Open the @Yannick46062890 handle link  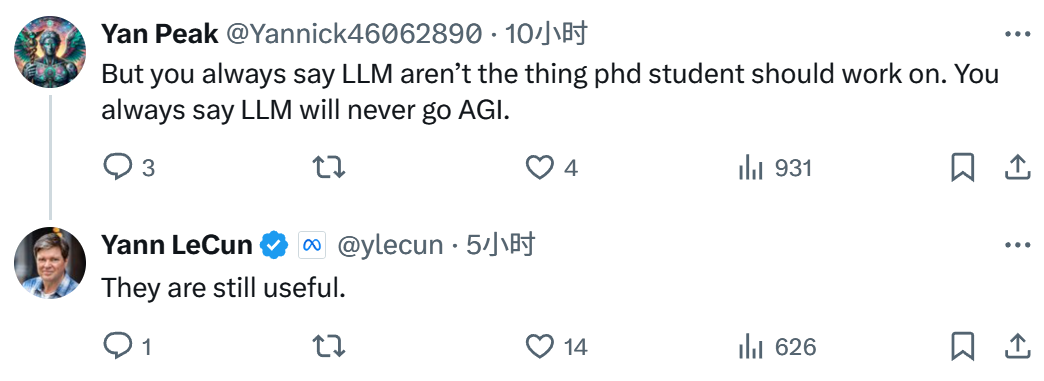(x=354, y=34)
